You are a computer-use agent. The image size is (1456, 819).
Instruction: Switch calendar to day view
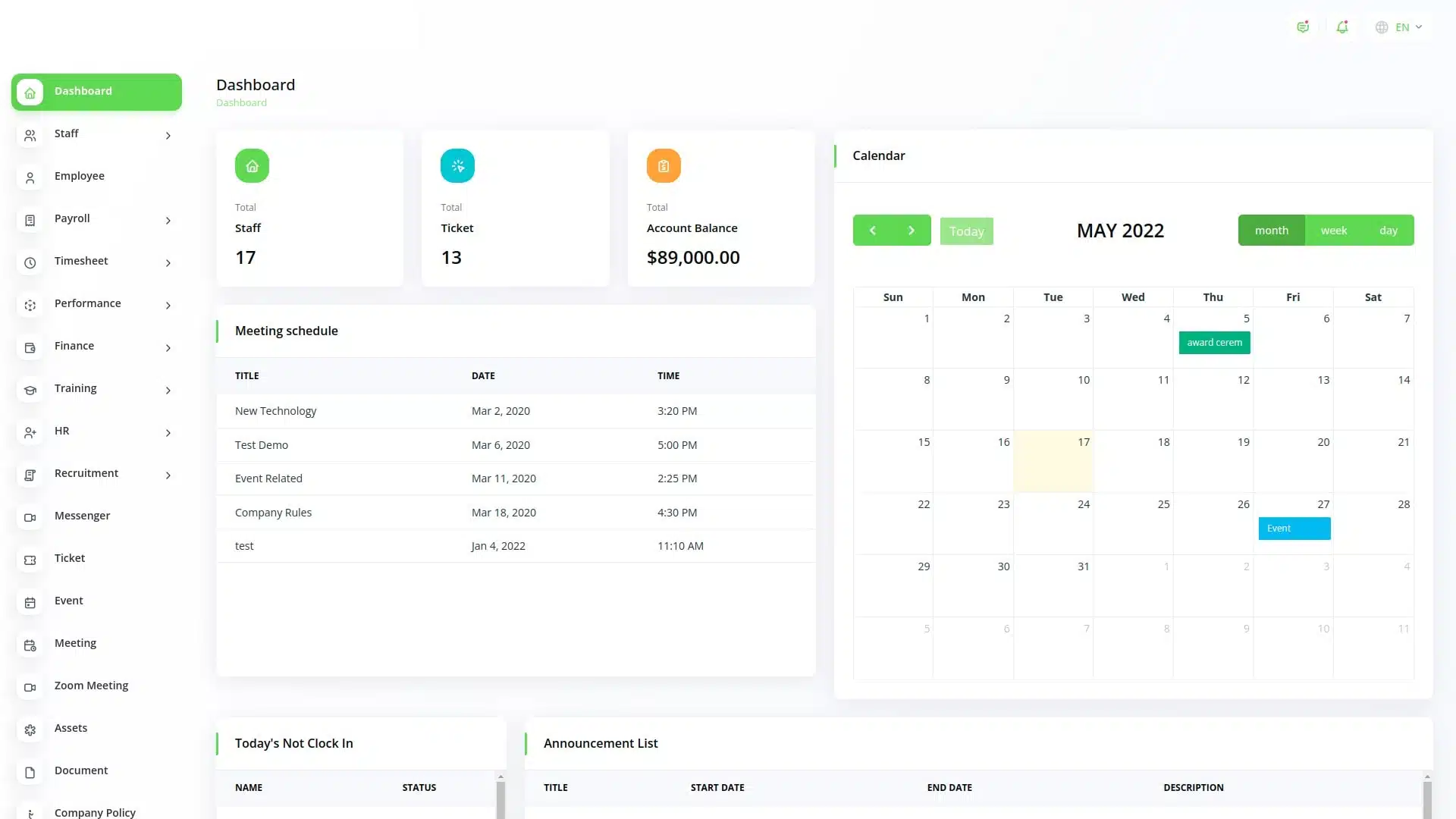(x=1388, y=230)
